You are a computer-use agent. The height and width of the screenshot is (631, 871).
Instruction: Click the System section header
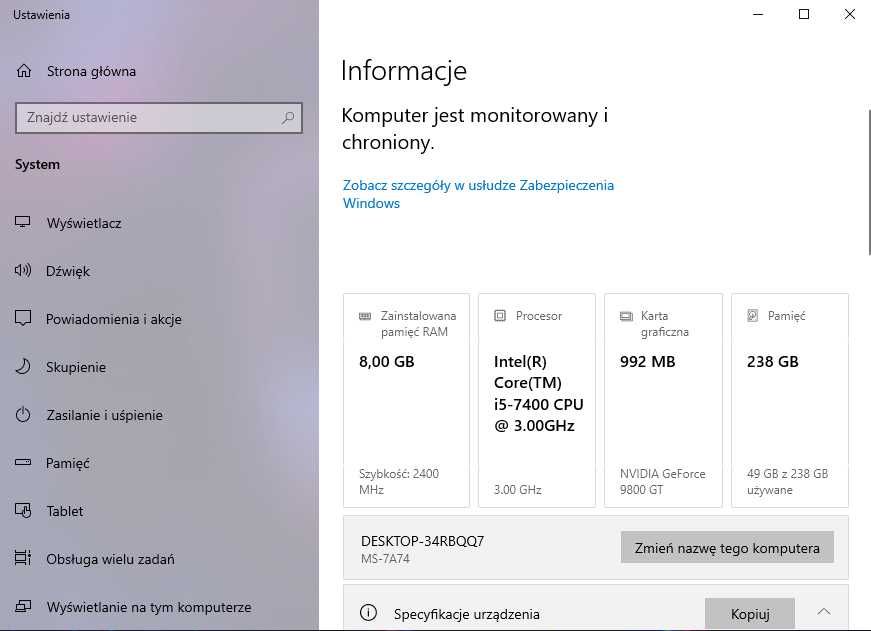(37, 164)
